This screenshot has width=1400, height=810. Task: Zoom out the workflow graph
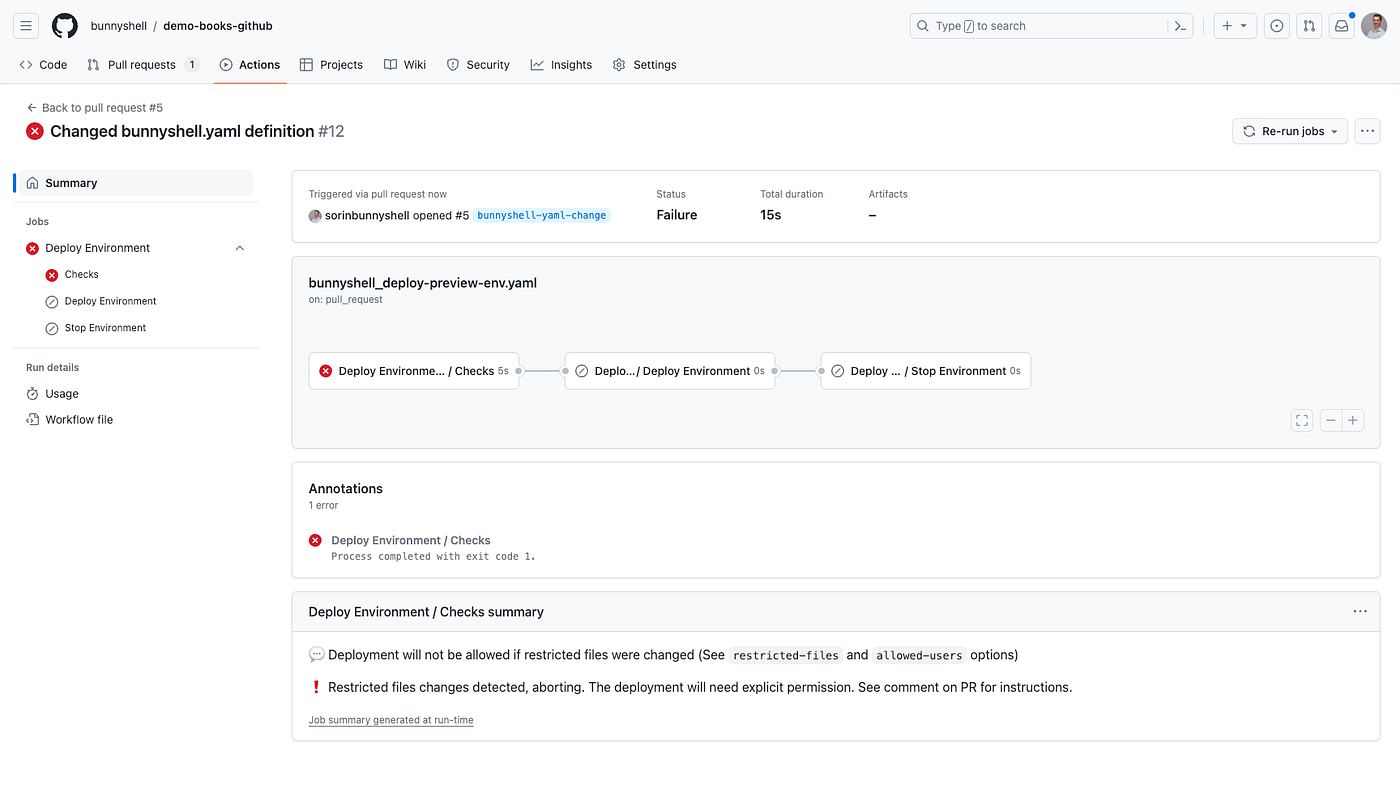[1331, 421]
